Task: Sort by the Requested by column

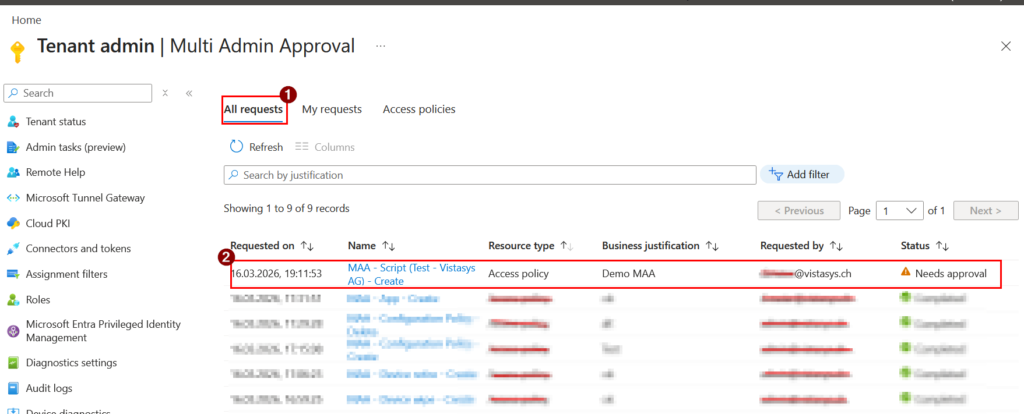Action: (837, 246)
